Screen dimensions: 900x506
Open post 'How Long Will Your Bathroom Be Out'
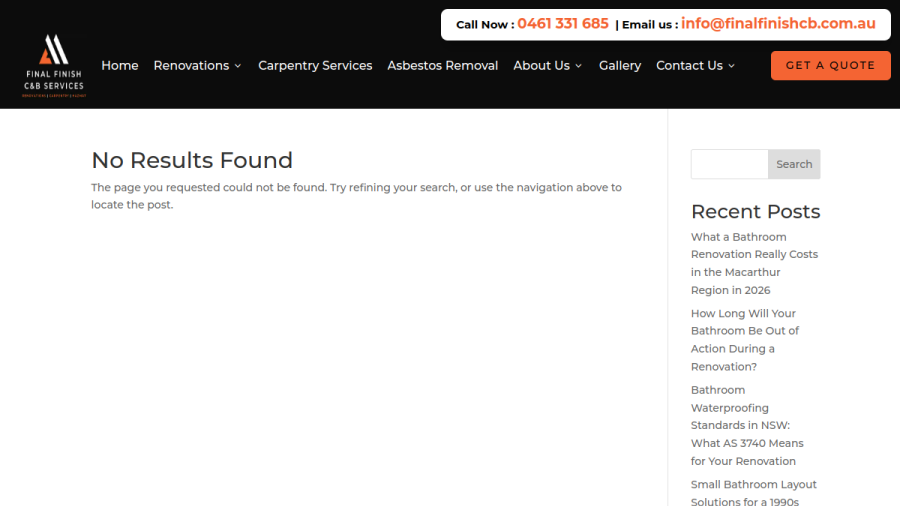(744, 340)
